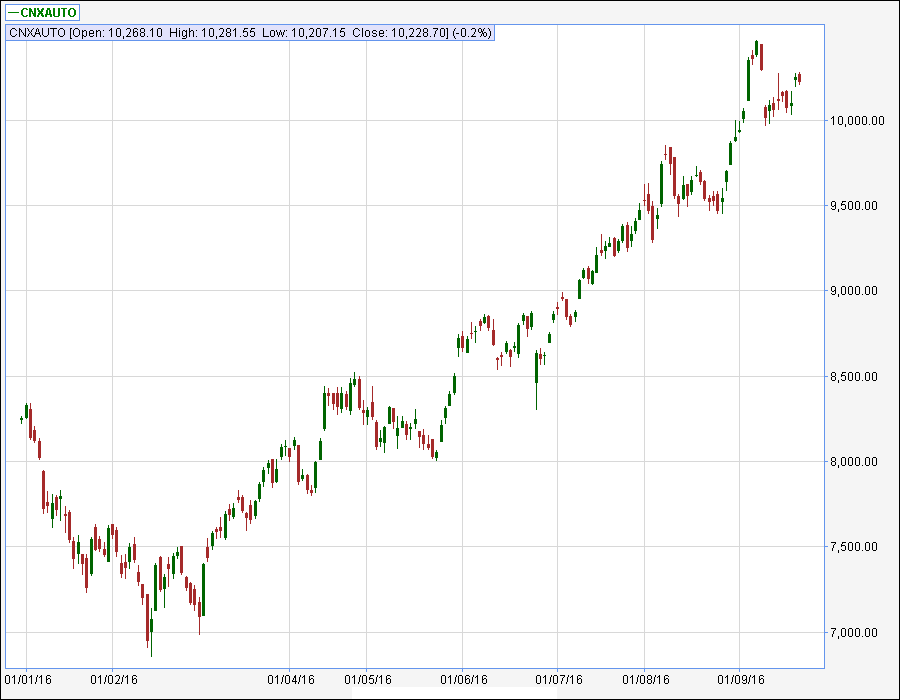
Task: Switch focus to the CNXAUTO chart tab
Action: (42, 14)
